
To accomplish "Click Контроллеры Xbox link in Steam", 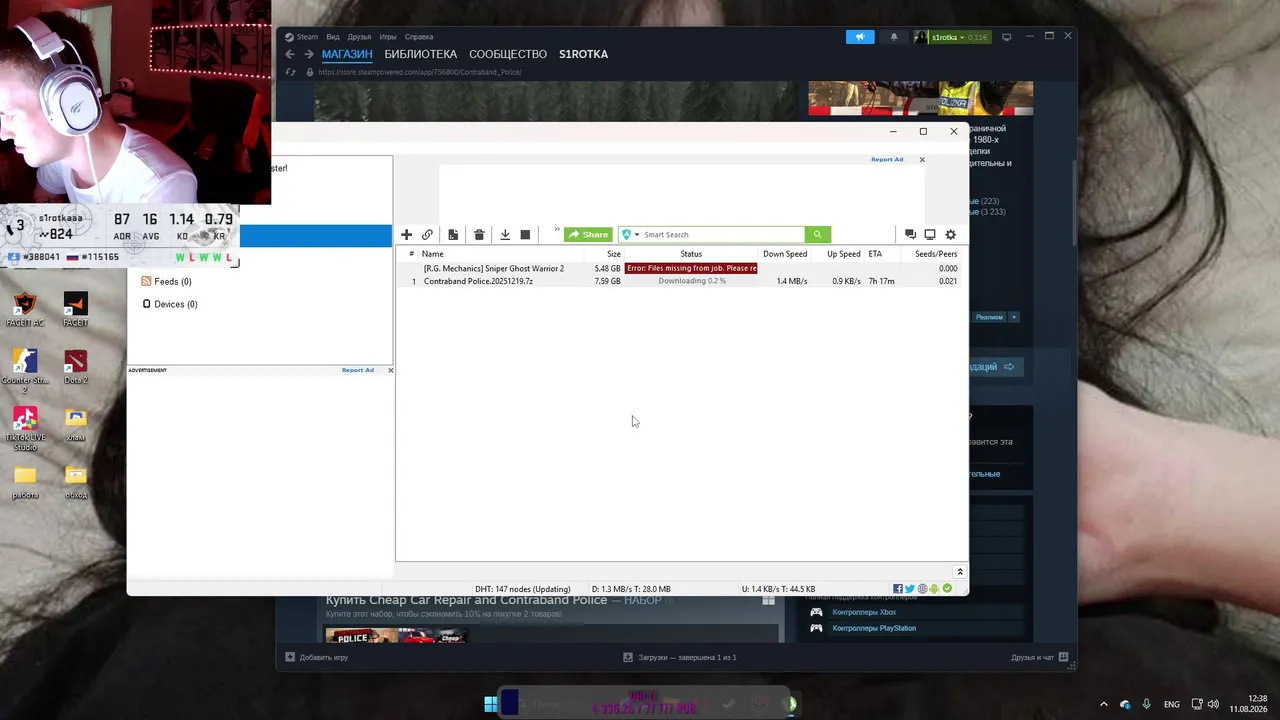I will (864, 612).
